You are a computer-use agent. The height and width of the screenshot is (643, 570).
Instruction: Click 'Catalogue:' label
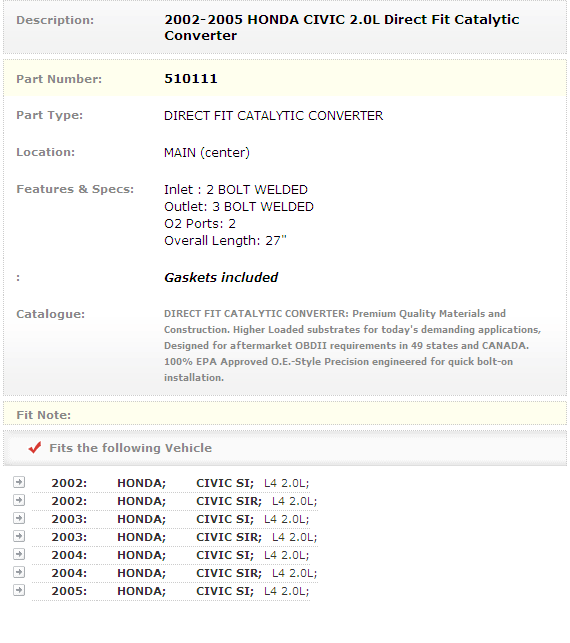click(x=50, y=314)
